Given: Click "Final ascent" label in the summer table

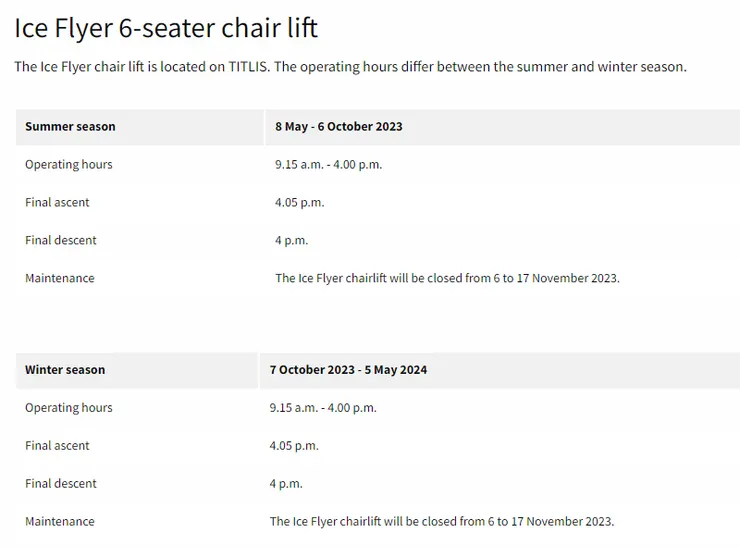Looking at the screenshot, I should pos(57,203).
